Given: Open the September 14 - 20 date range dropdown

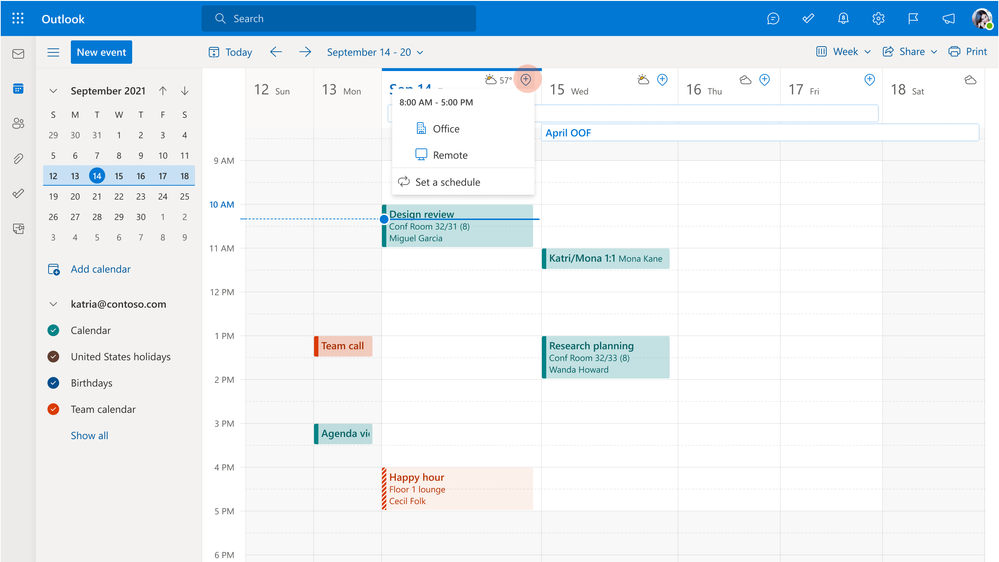Looking at the screenshot, I should tap(375, 52).
